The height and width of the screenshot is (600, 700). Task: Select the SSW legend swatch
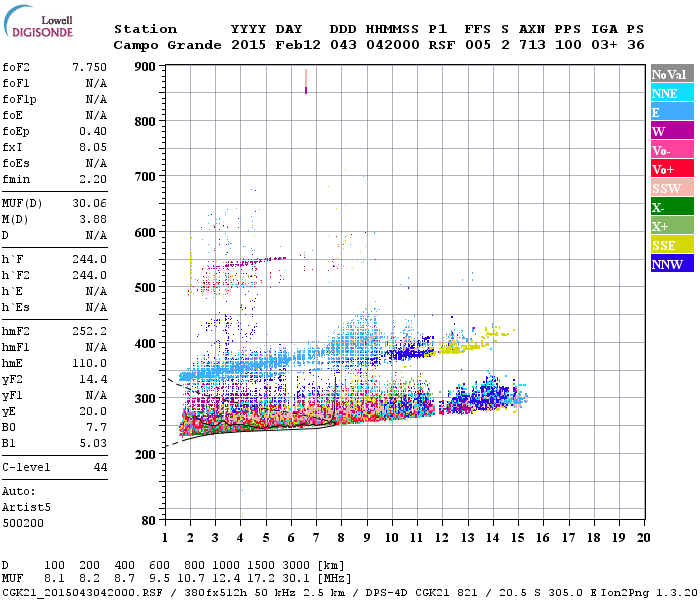tap(672, 188)
